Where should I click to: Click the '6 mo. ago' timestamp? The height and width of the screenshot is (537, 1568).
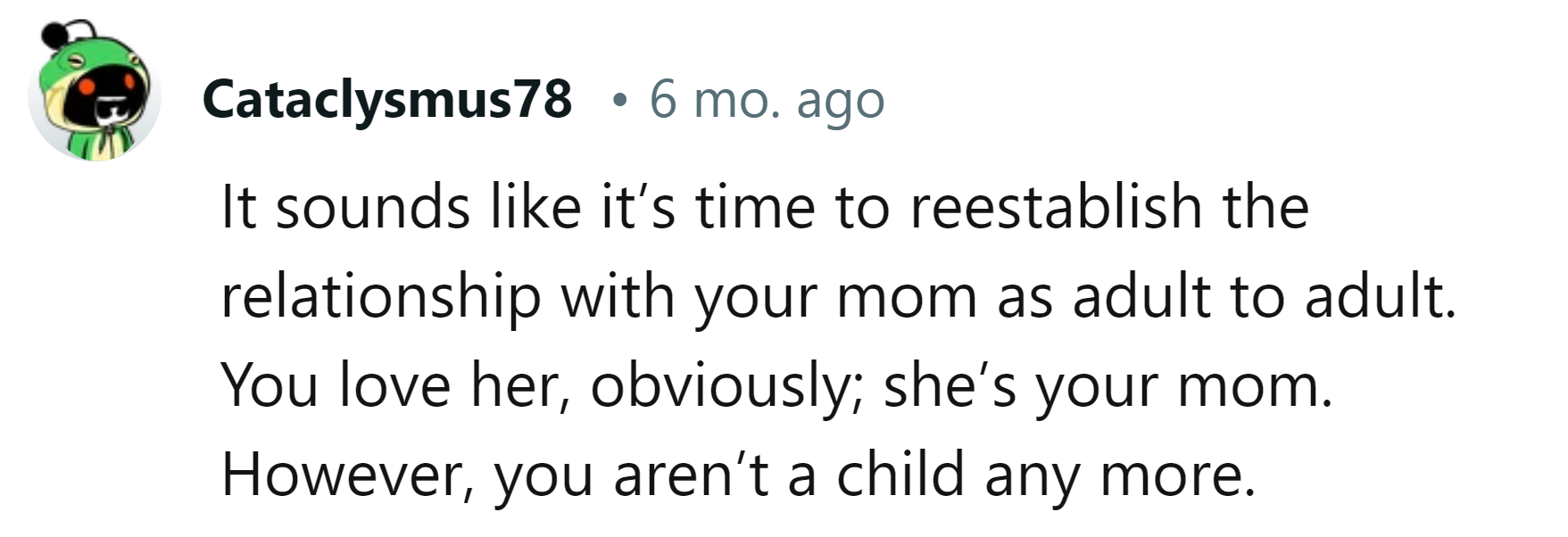coord(767,98)
